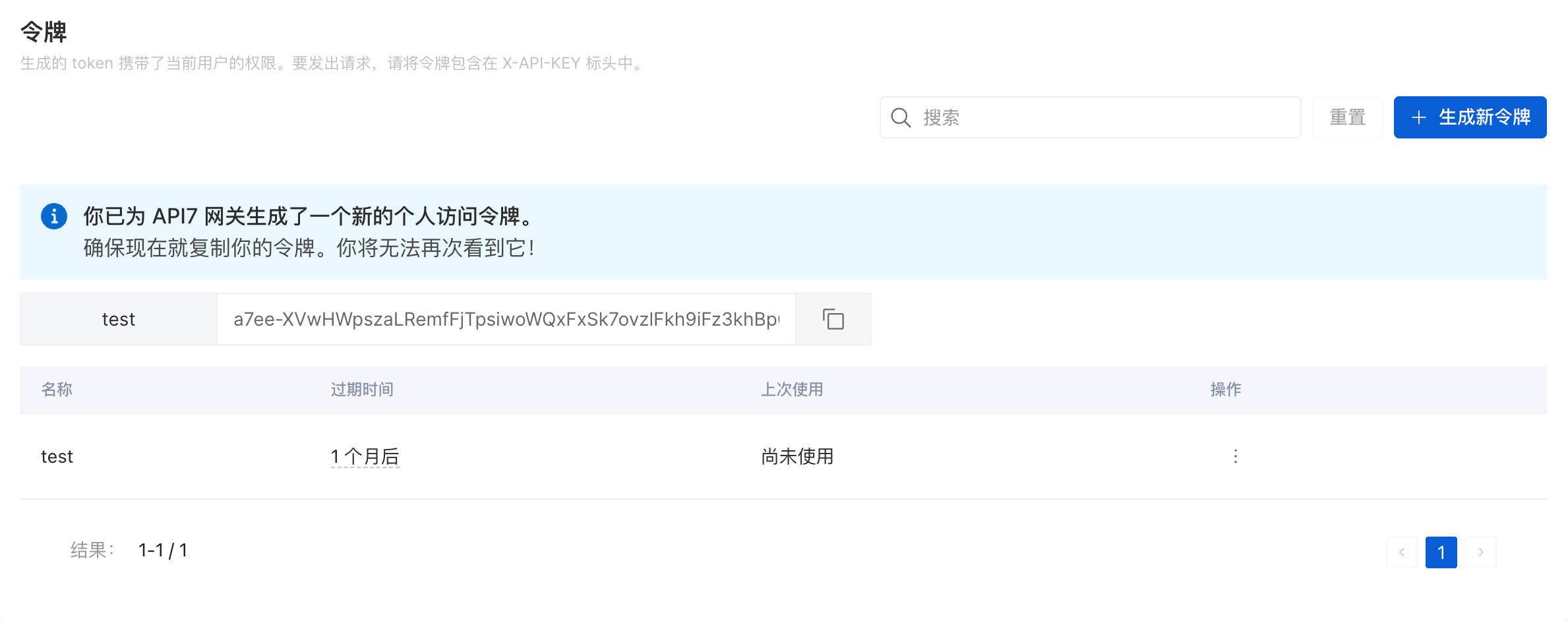This screenshot has width=1568, height=621.
Task: Click the 令牌 page heading
Action: [44, 32]
